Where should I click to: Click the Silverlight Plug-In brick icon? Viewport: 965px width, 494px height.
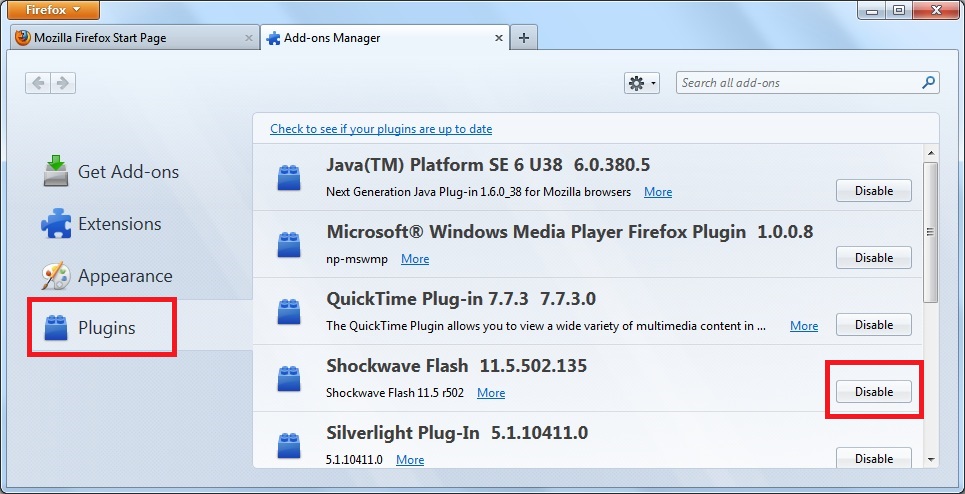tap(289, 446)
